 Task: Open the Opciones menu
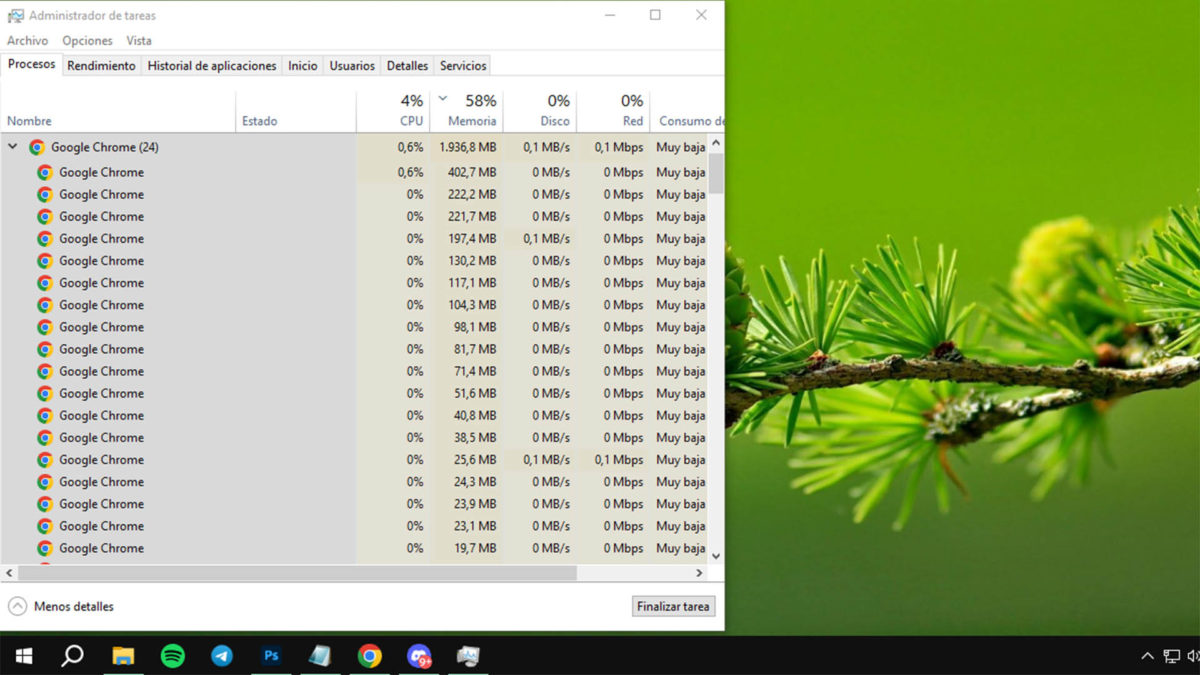pyautogui.click(x=87, y=41)
